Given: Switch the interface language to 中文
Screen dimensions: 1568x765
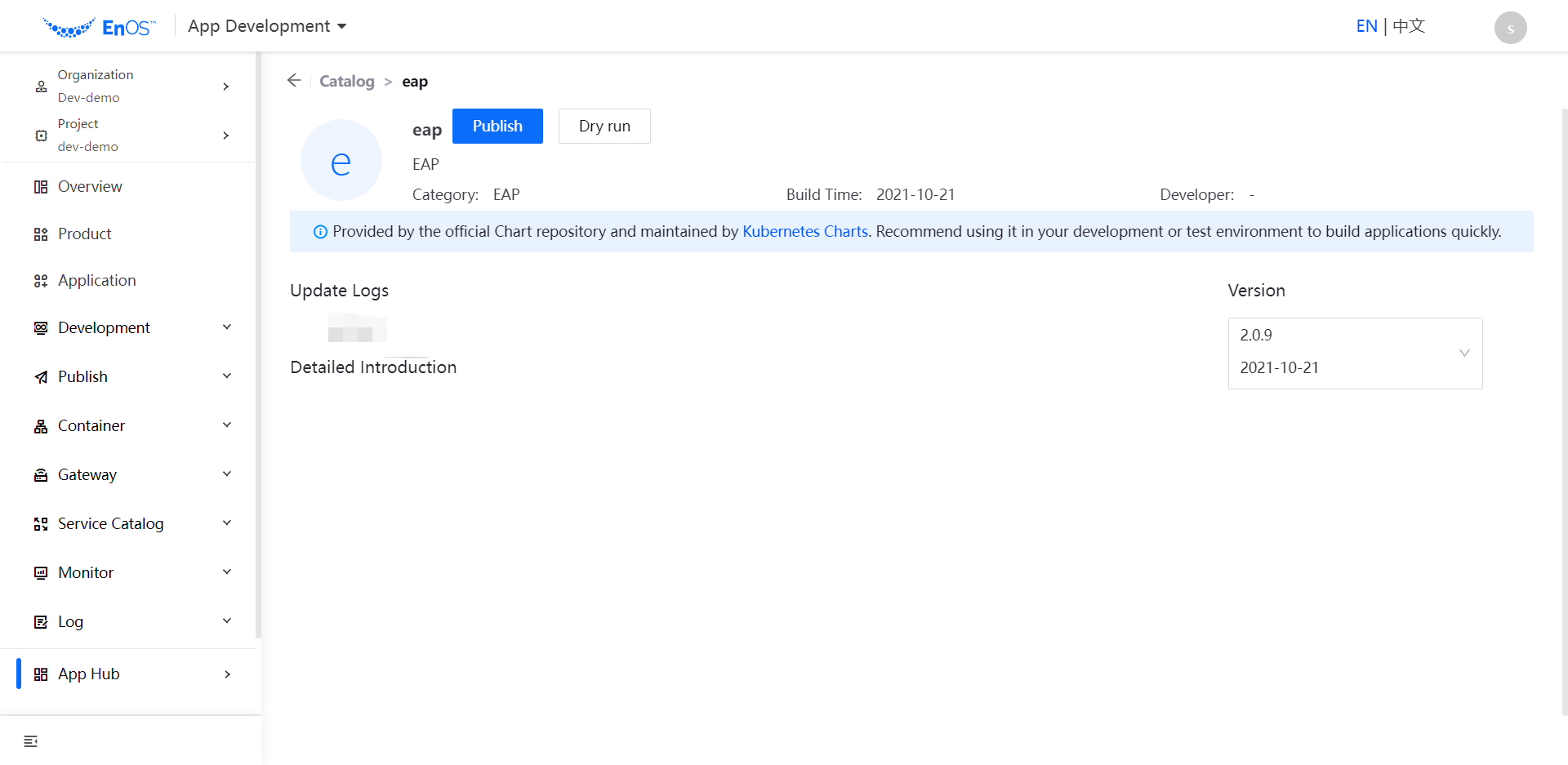Looking at the screenshot, I should (1407, 25).
